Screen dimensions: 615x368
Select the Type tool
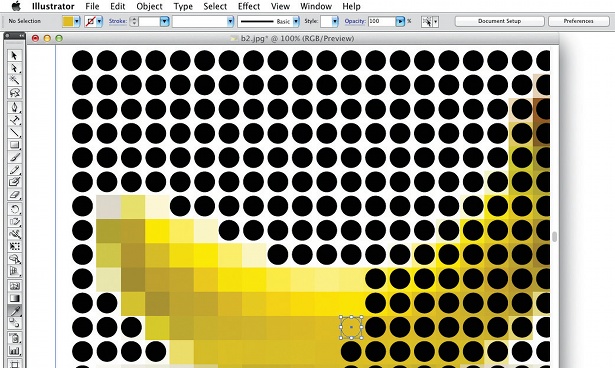15,120
